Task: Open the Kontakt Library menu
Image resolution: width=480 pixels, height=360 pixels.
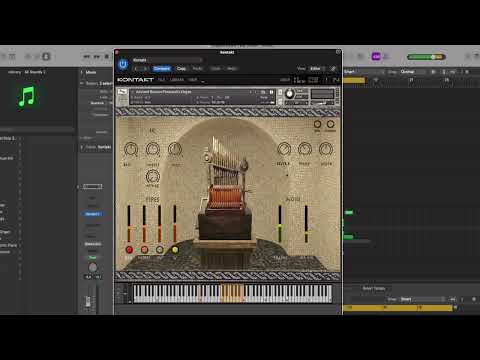Action: point(177,80)
